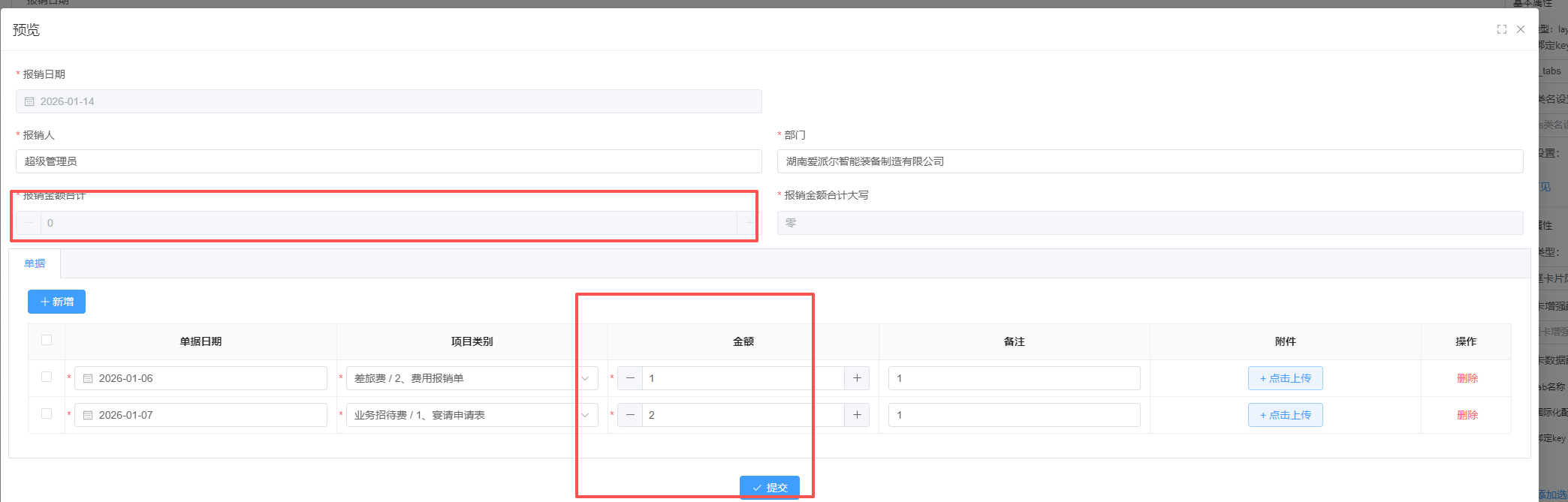Click the fullscreen icon in preview dialog

(1501, 29)
